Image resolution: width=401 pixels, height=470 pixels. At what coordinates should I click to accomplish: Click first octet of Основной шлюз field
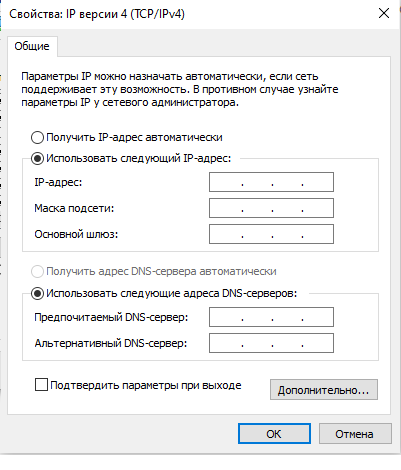coord(226,234)
